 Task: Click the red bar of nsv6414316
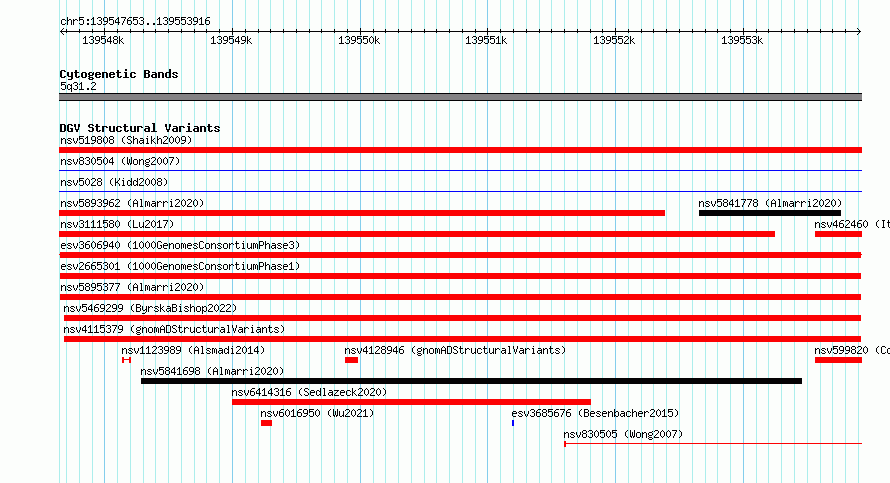(x=412, y=402)
